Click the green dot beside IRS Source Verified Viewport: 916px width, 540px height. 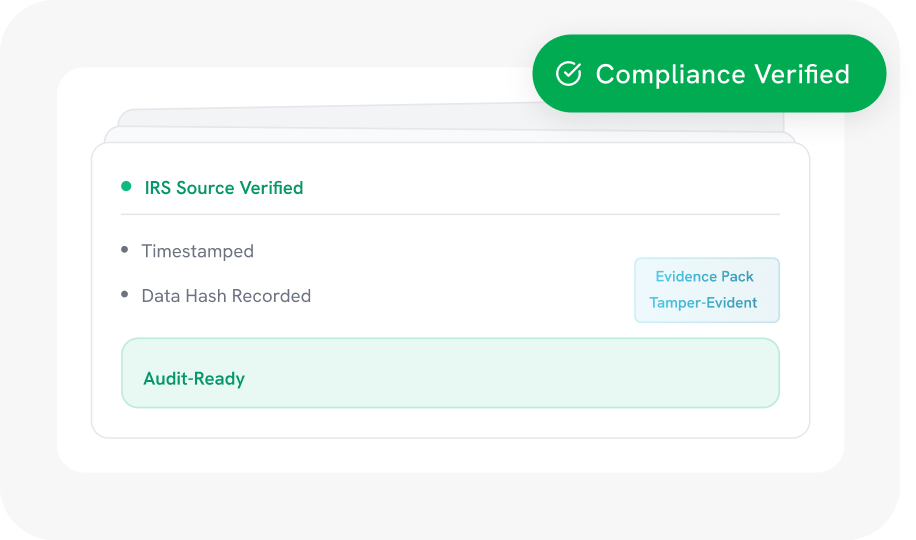126,187
